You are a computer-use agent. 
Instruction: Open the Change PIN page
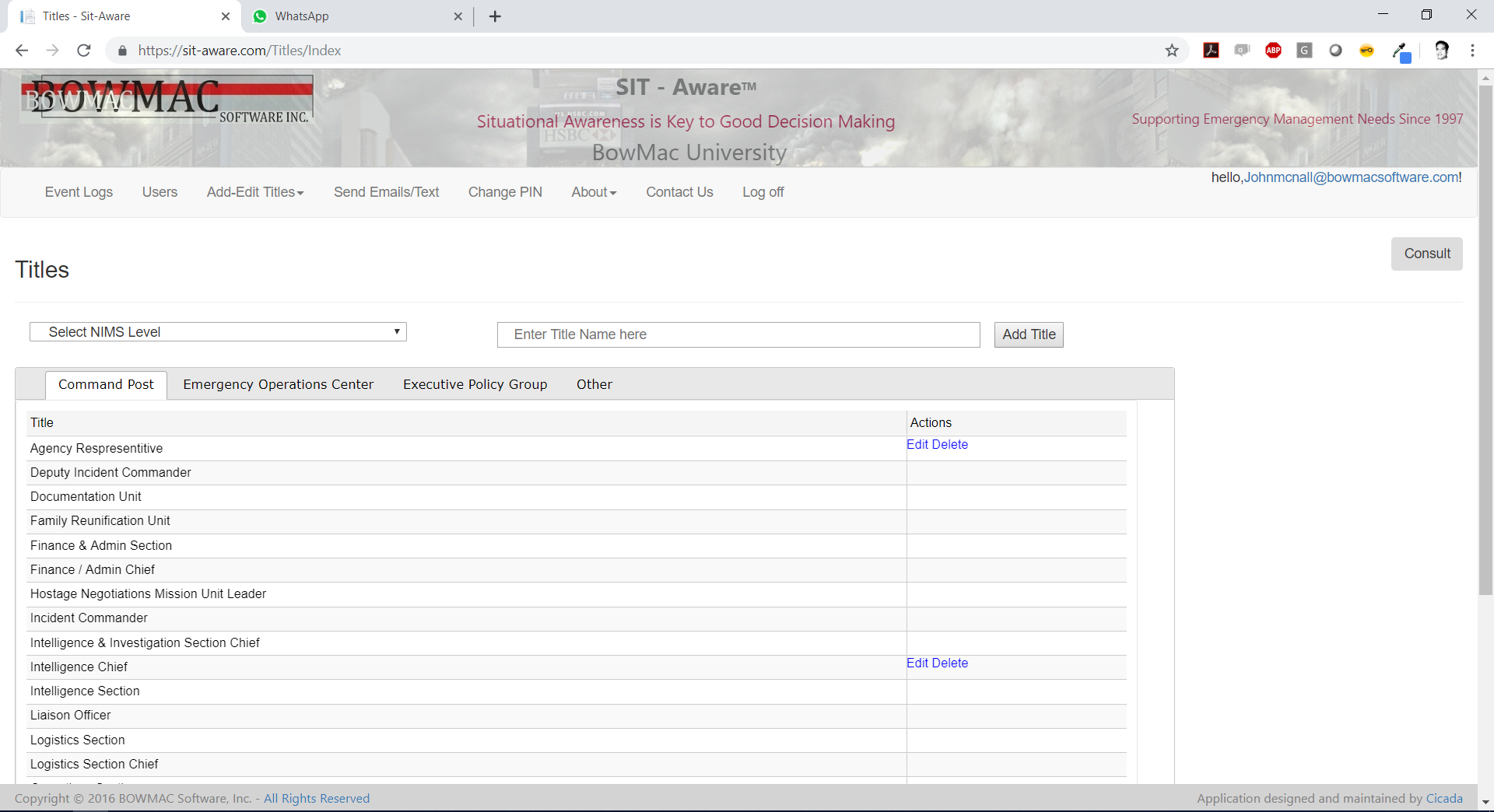505,192
